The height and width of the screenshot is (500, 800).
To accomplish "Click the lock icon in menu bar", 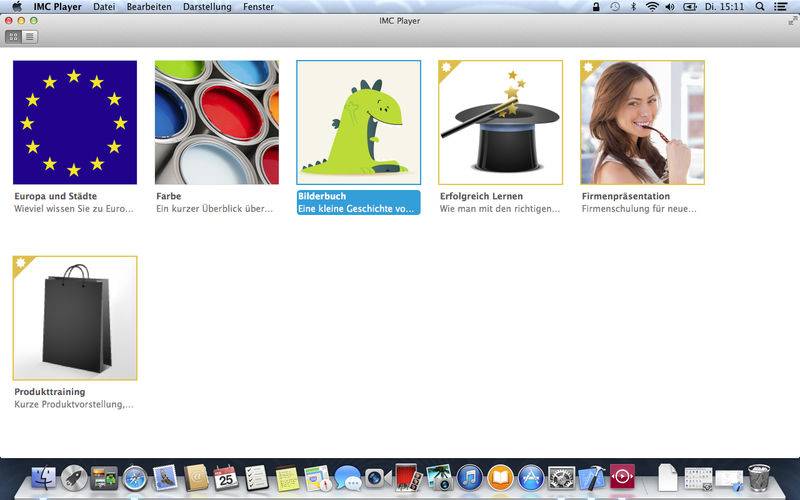I will [596, 7].
